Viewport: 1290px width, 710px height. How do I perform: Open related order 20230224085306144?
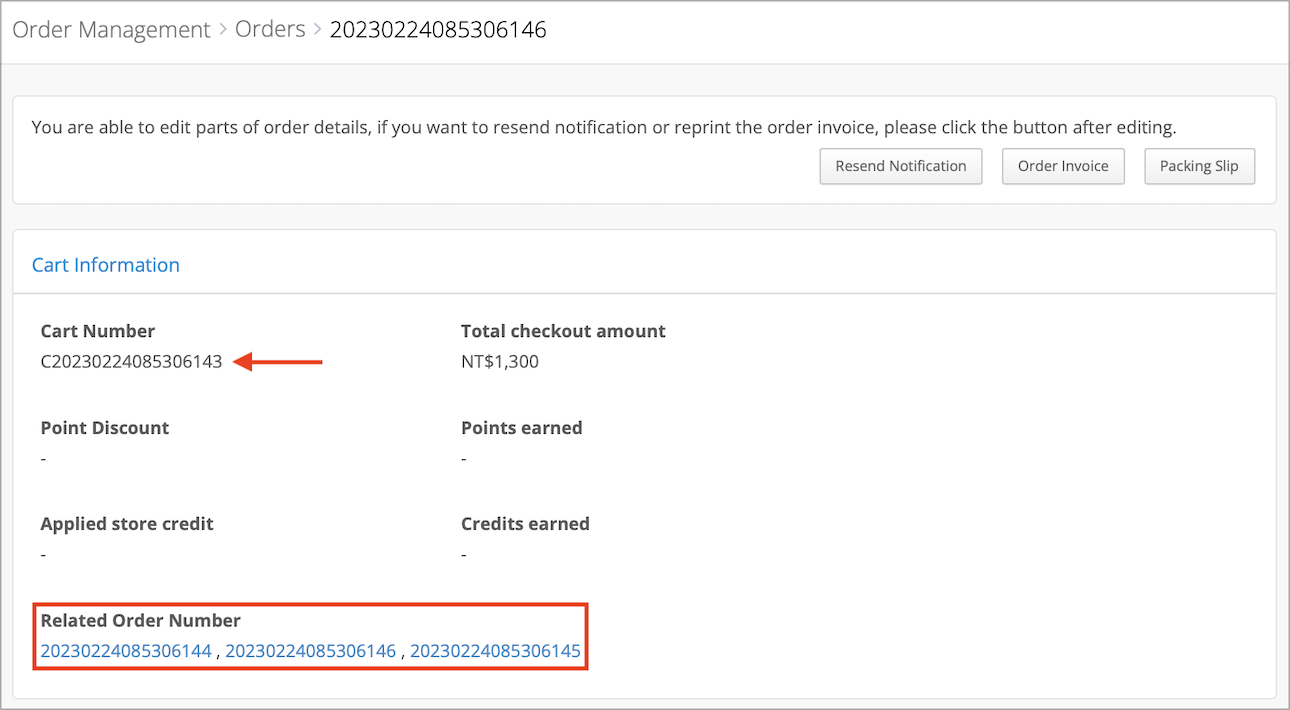tap(126, 651)
